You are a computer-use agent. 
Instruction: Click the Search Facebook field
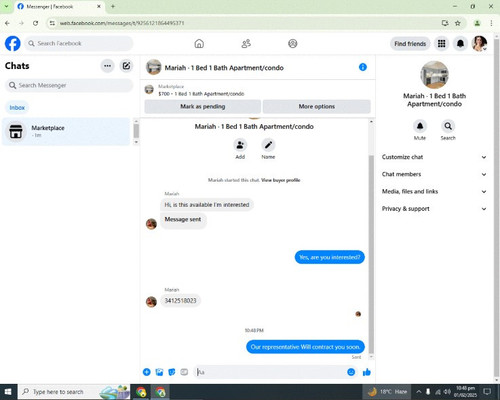[79, 44]
